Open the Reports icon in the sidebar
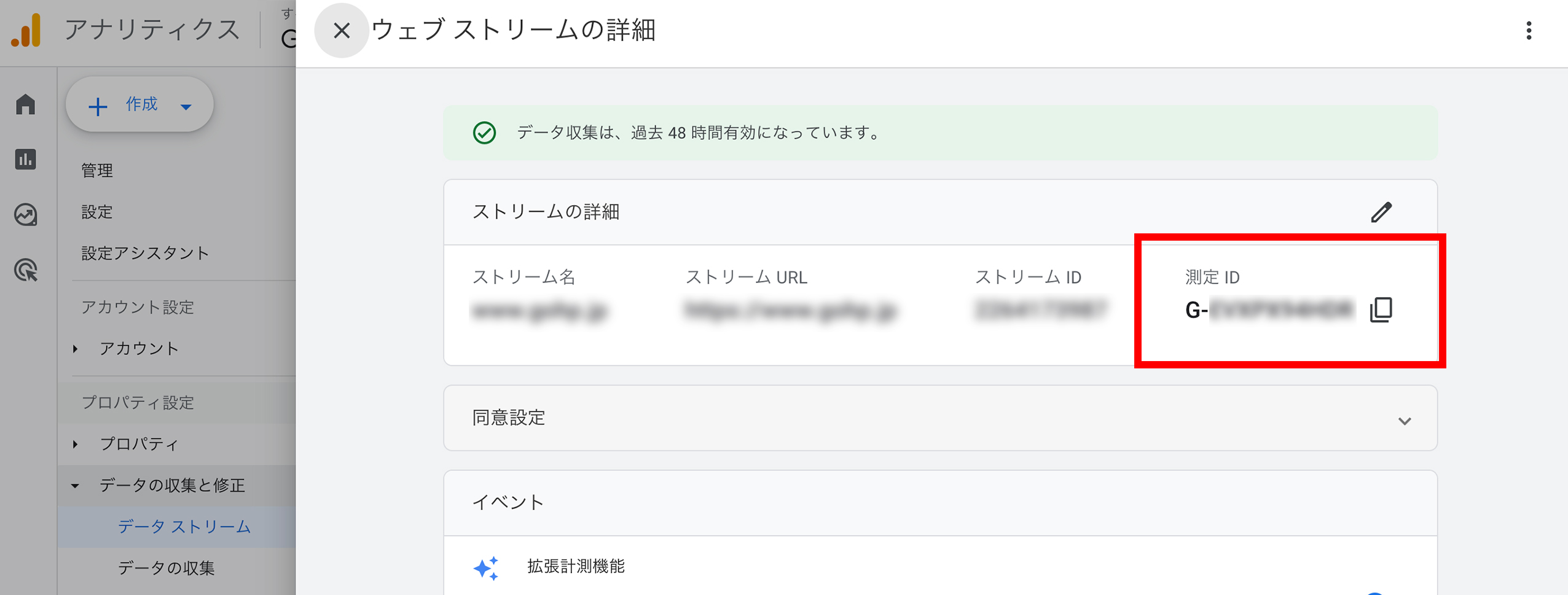This screenshot has height=595, width=1568. [x=26, y=159]
